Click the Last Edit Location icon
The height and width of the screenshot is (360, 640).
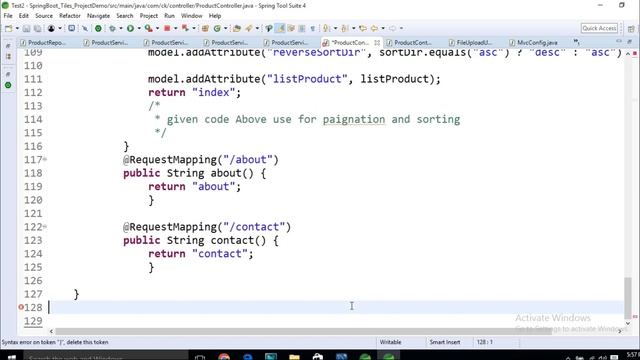[363, 28]
